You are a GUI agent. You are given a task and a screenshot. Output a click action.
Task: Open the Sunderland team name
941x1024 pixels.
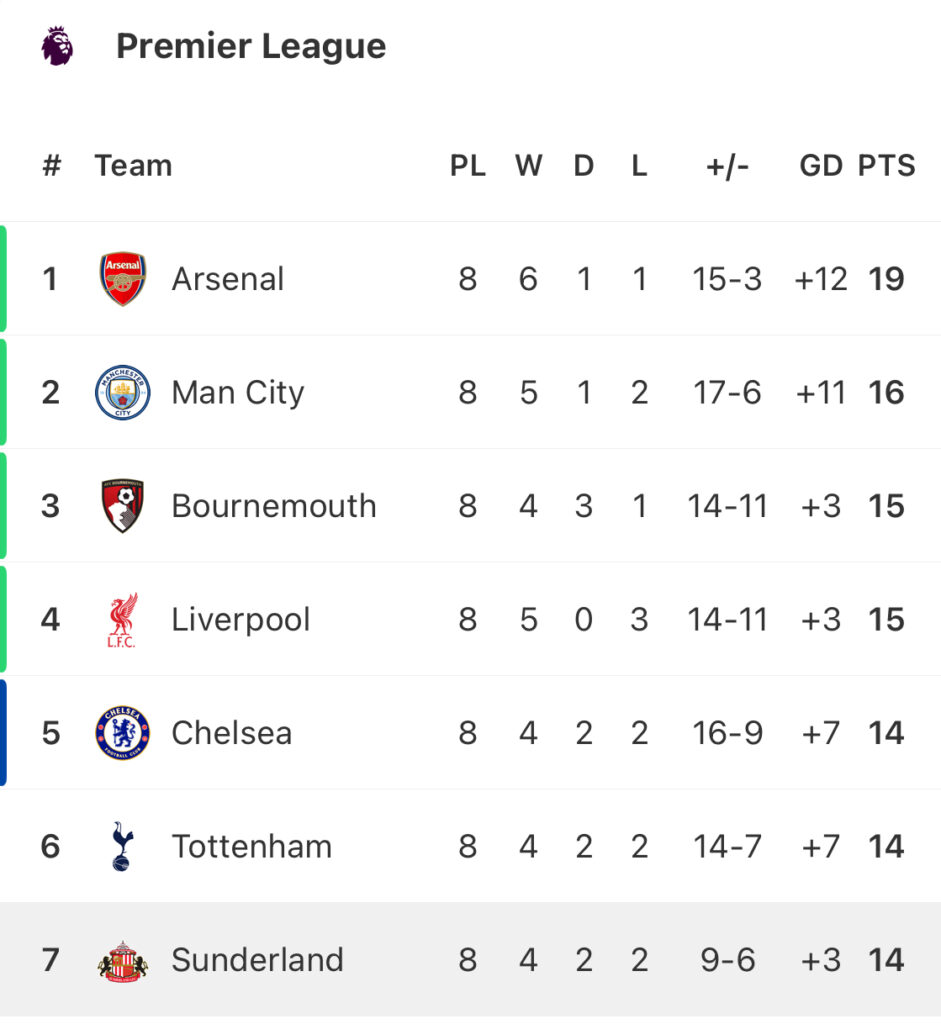pyautogui.click(x=257, y=960)
